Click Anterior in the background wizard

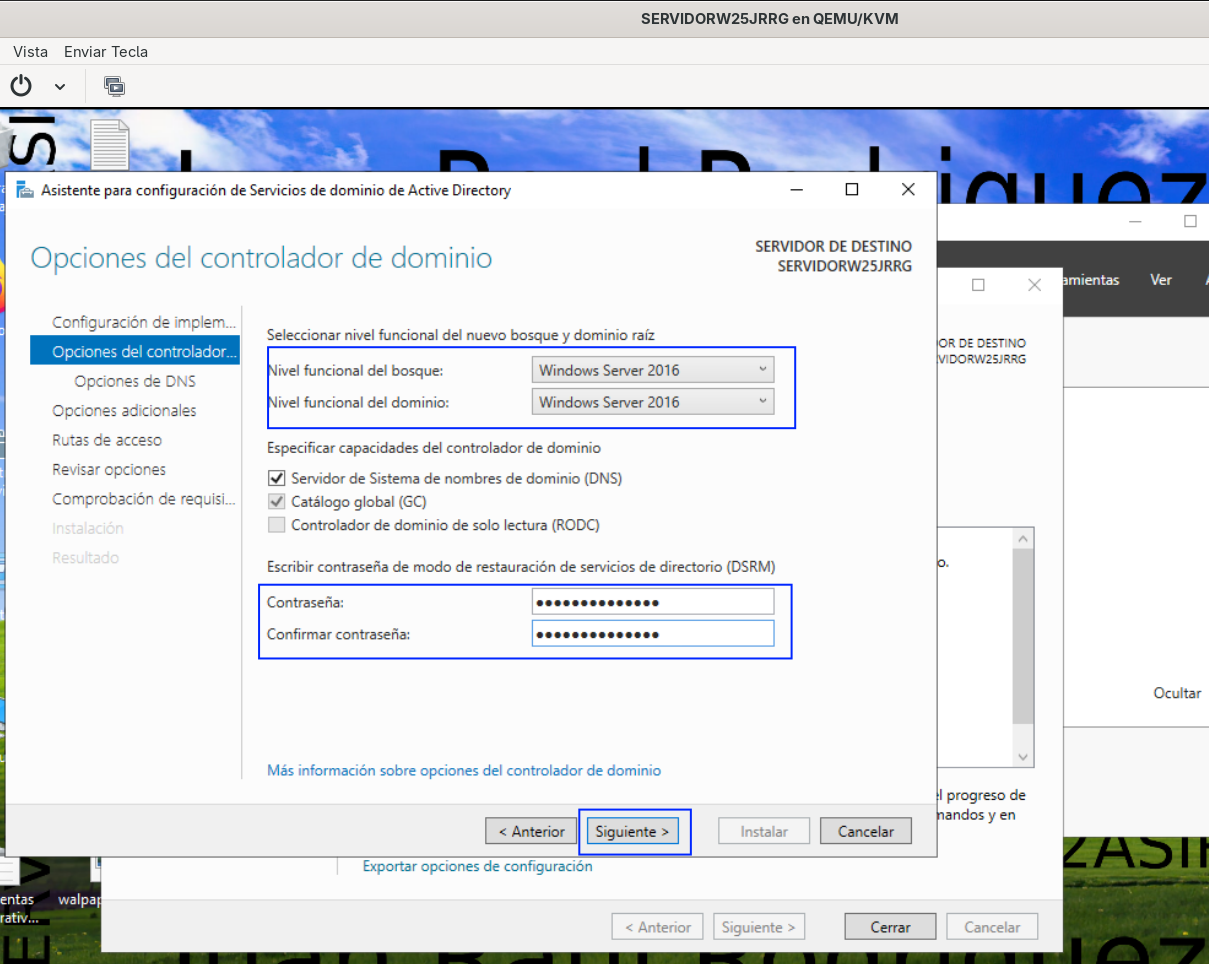[658, 927]
